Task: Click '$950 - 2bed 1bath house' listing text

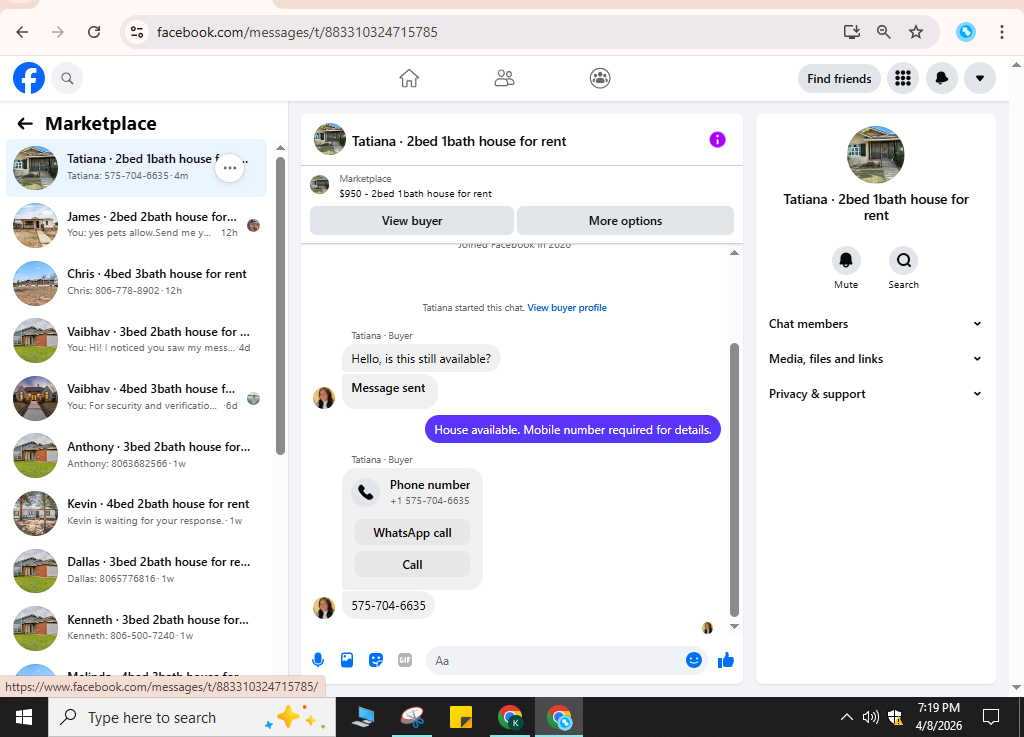Action: point(415,194)
